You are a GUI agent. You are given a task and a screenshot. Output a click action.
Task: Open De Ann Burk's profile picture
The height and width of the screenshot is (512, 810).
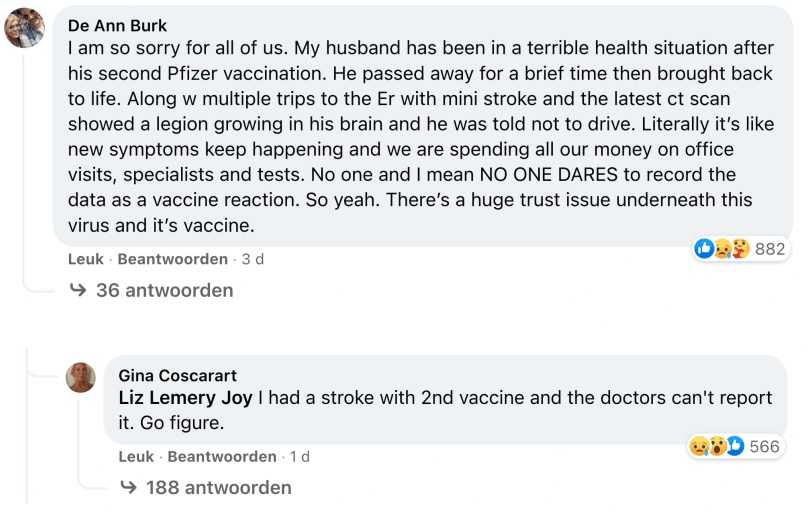[x=24, y=28]
